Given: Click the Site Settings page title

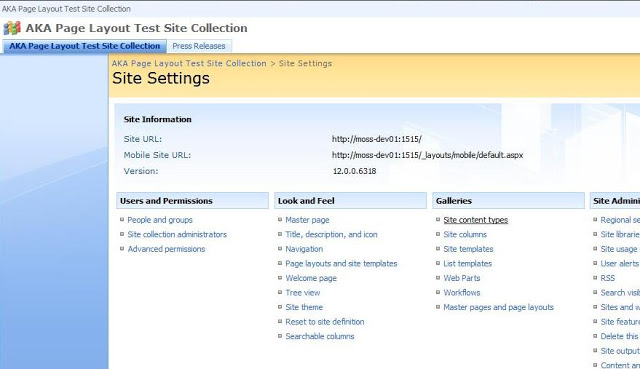Looking at the screenshot, I should 161,78.
